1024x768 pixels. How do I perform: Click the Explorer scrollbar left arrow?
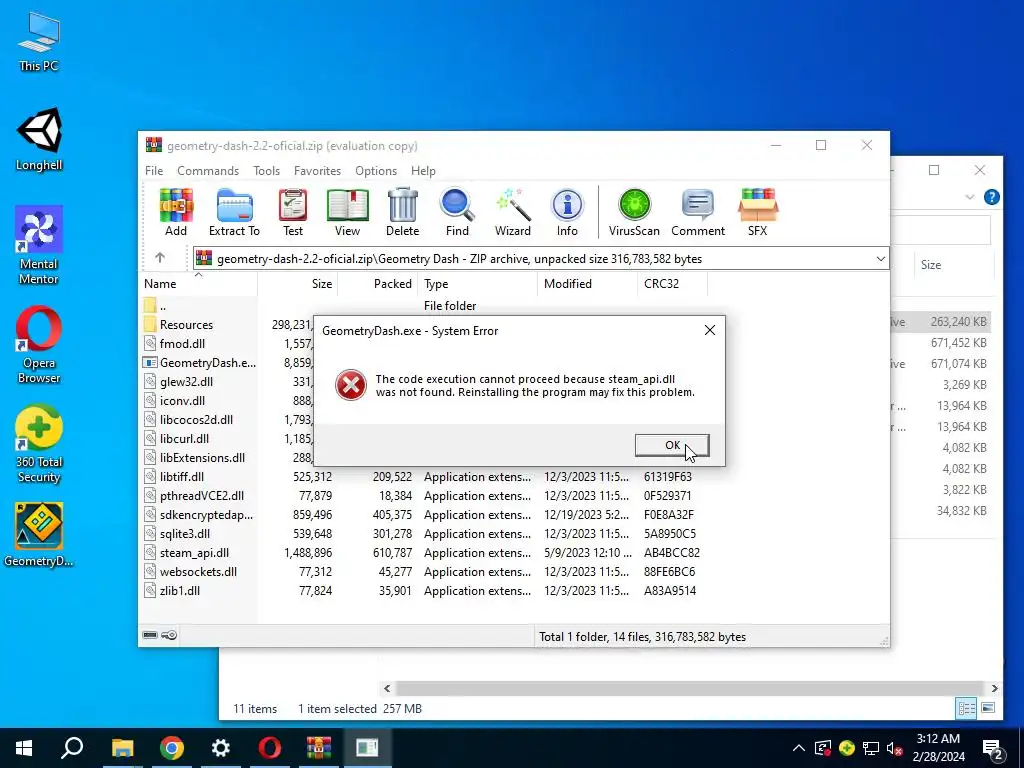coord(387,688)
